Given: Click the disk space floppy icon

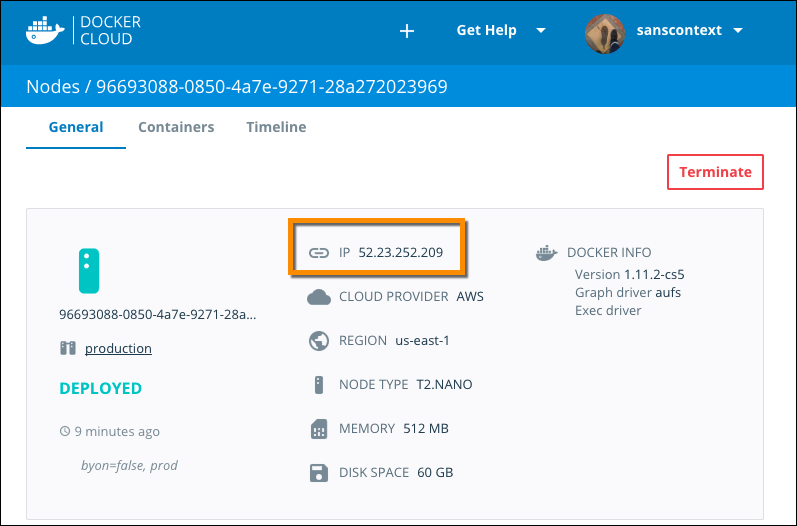Looking at the screenshot, I should (x=319, y=473).
